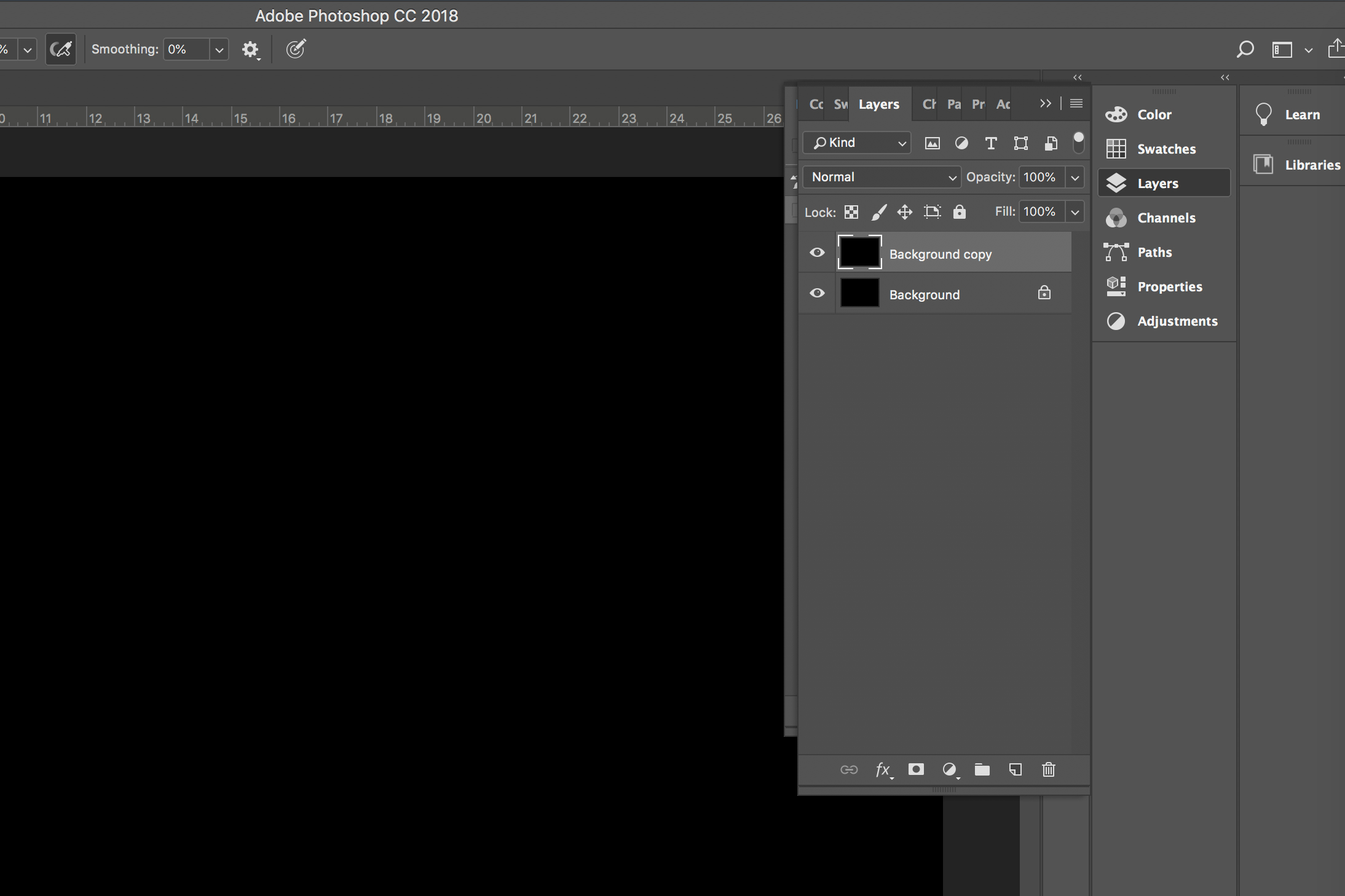Switch to the Layers tab
The image size is (1345, 896).
pos(878,104)
